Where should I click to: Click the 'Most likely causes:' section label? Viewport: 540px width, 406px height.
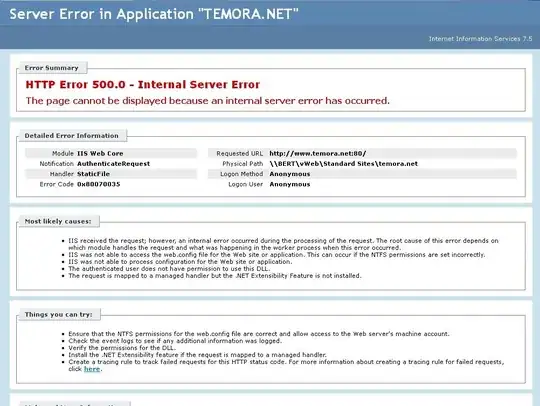click(58, 221)
